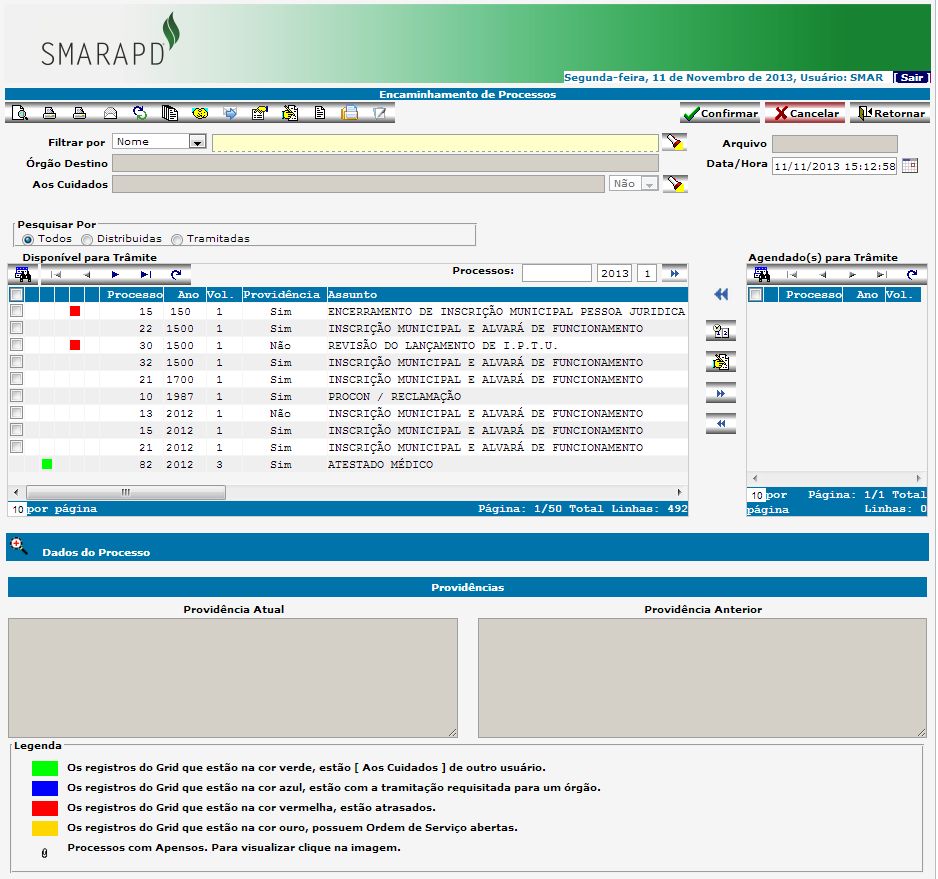Tick select-all checkbox in Agendado(s) grid header
This screenshot has width=938, height=879.
tap(756, 294)
